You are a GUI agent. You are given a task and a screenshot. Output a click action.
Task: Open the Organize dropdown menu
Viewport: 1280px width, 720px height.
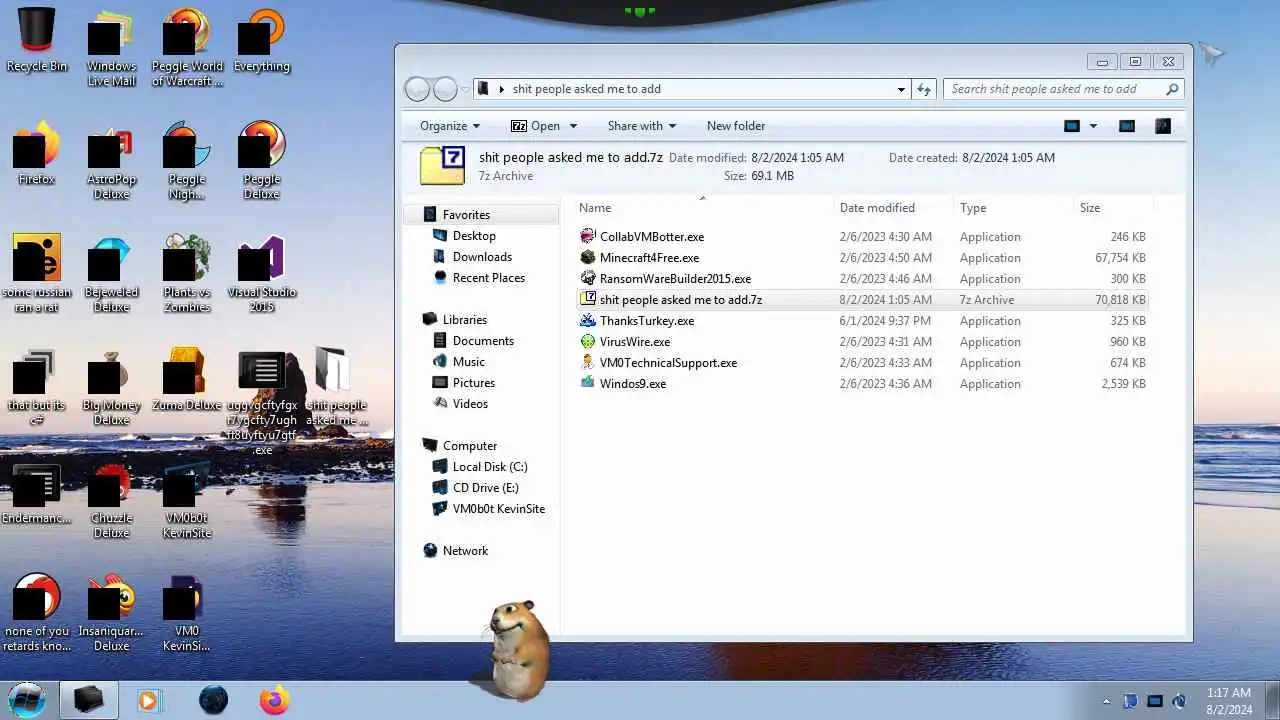450,126
